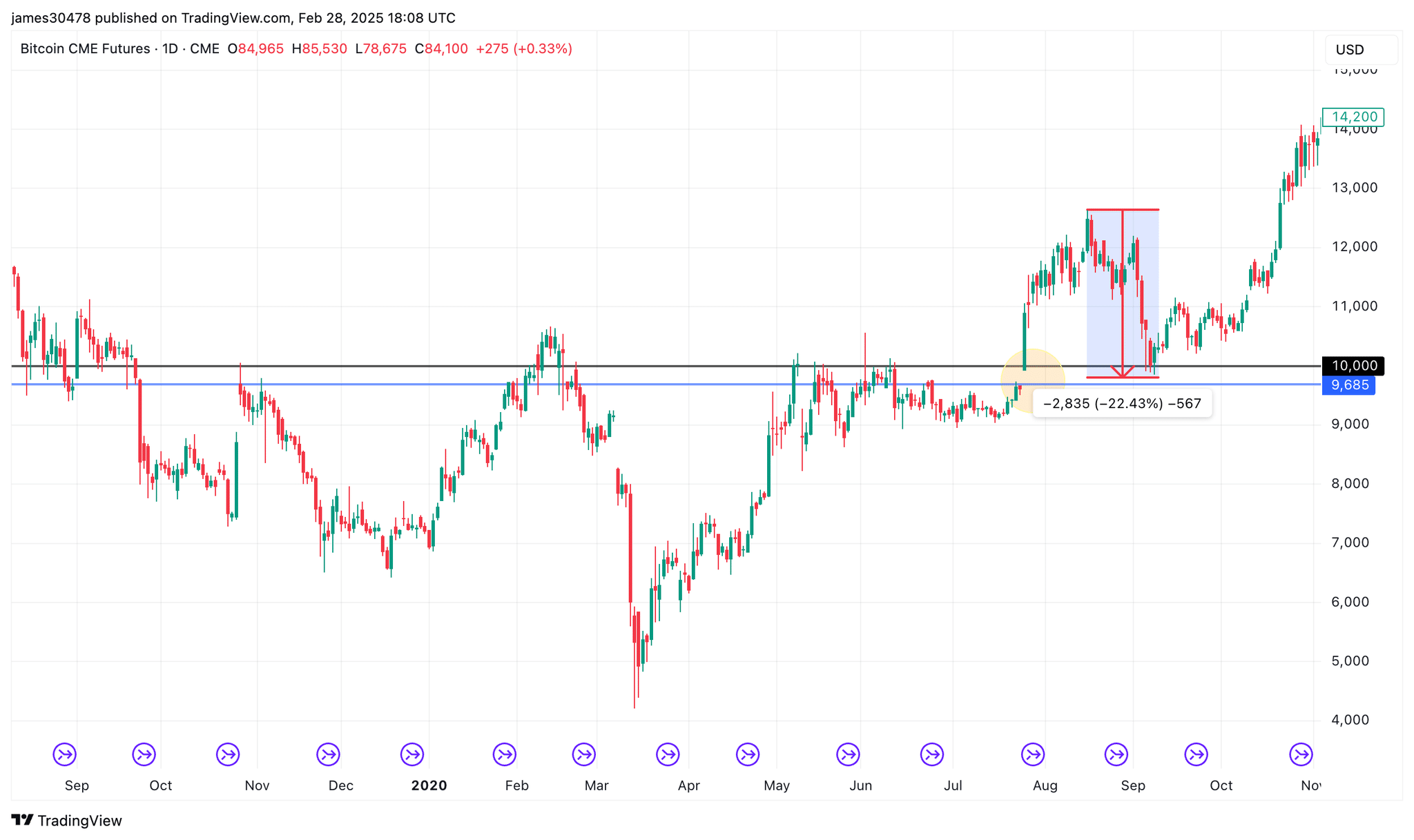Click the yellow highlighted circle on the chart

(x=1033, y=380)
